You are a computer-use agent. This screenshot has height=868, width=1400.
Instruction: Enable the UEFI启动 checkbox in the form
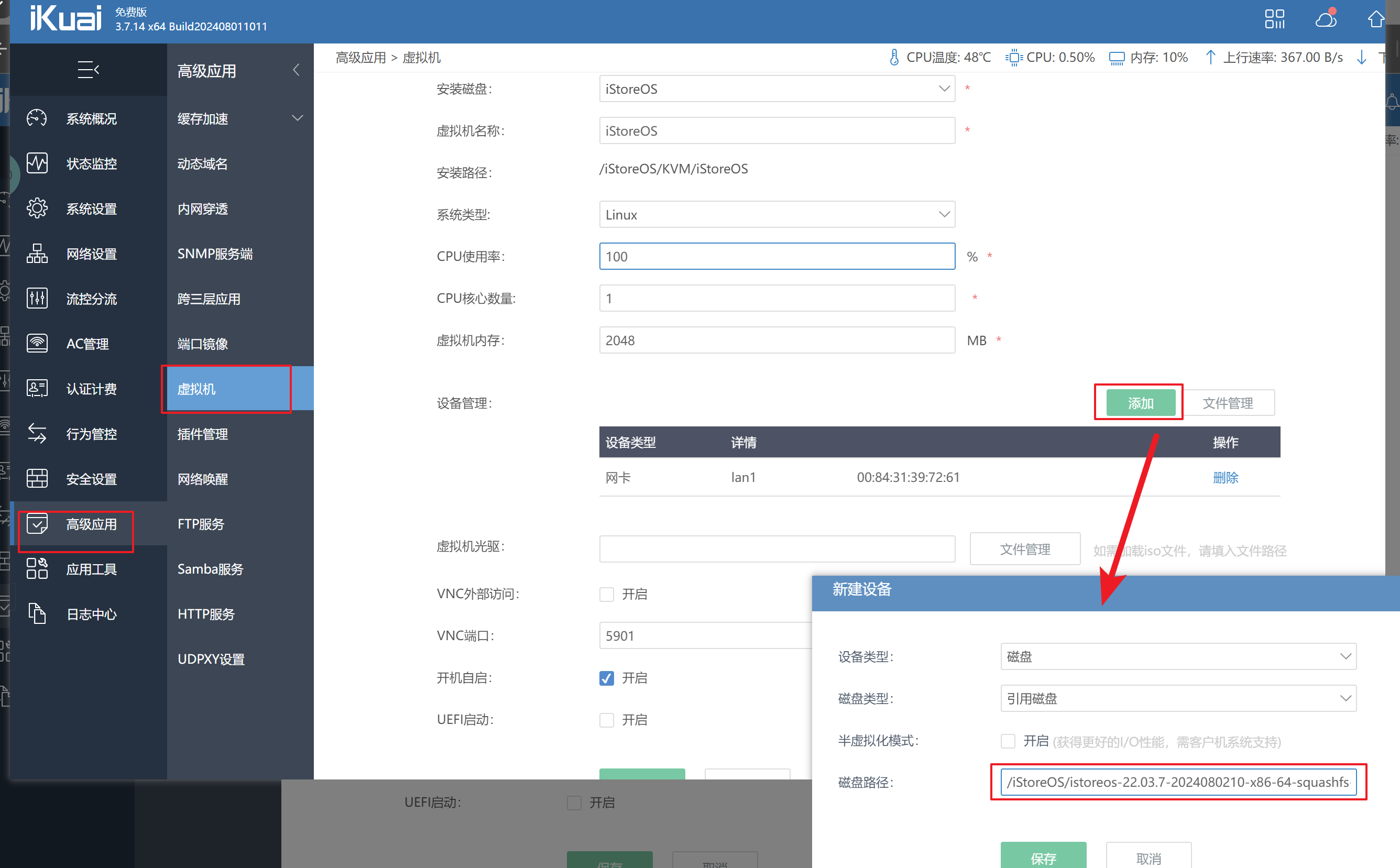(x=606, y=720)
